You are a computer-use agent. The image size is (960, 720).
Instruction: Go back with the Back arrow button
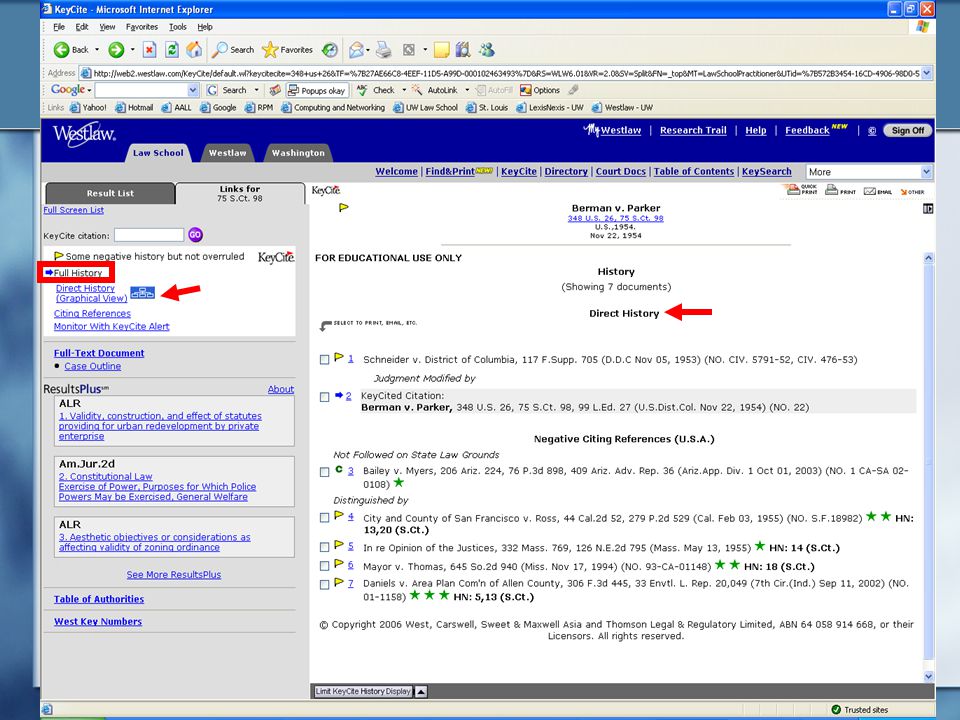pos(71,50)
